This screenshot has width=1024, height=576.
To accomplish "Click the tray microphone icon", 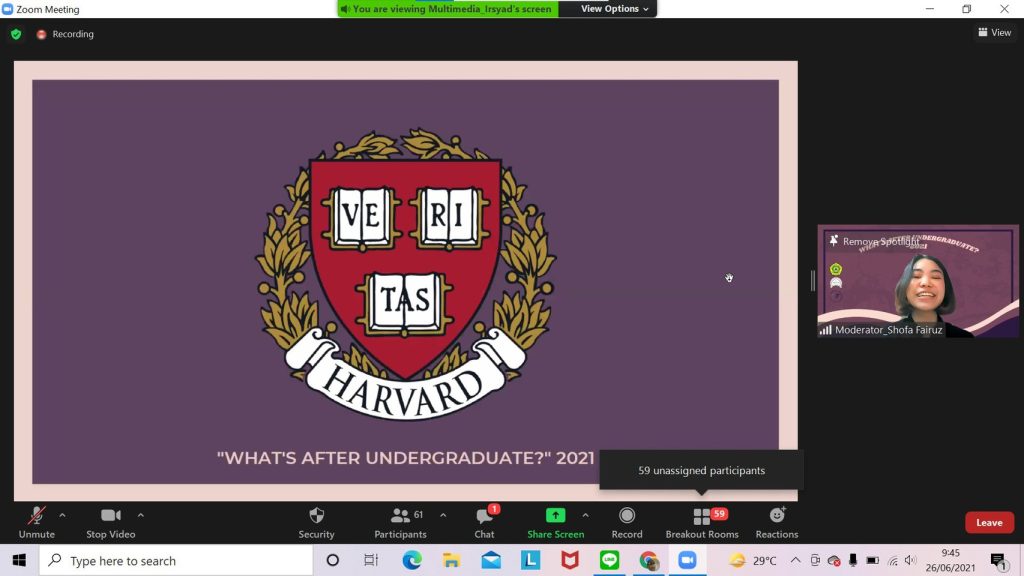I will [x=853, y=560].
